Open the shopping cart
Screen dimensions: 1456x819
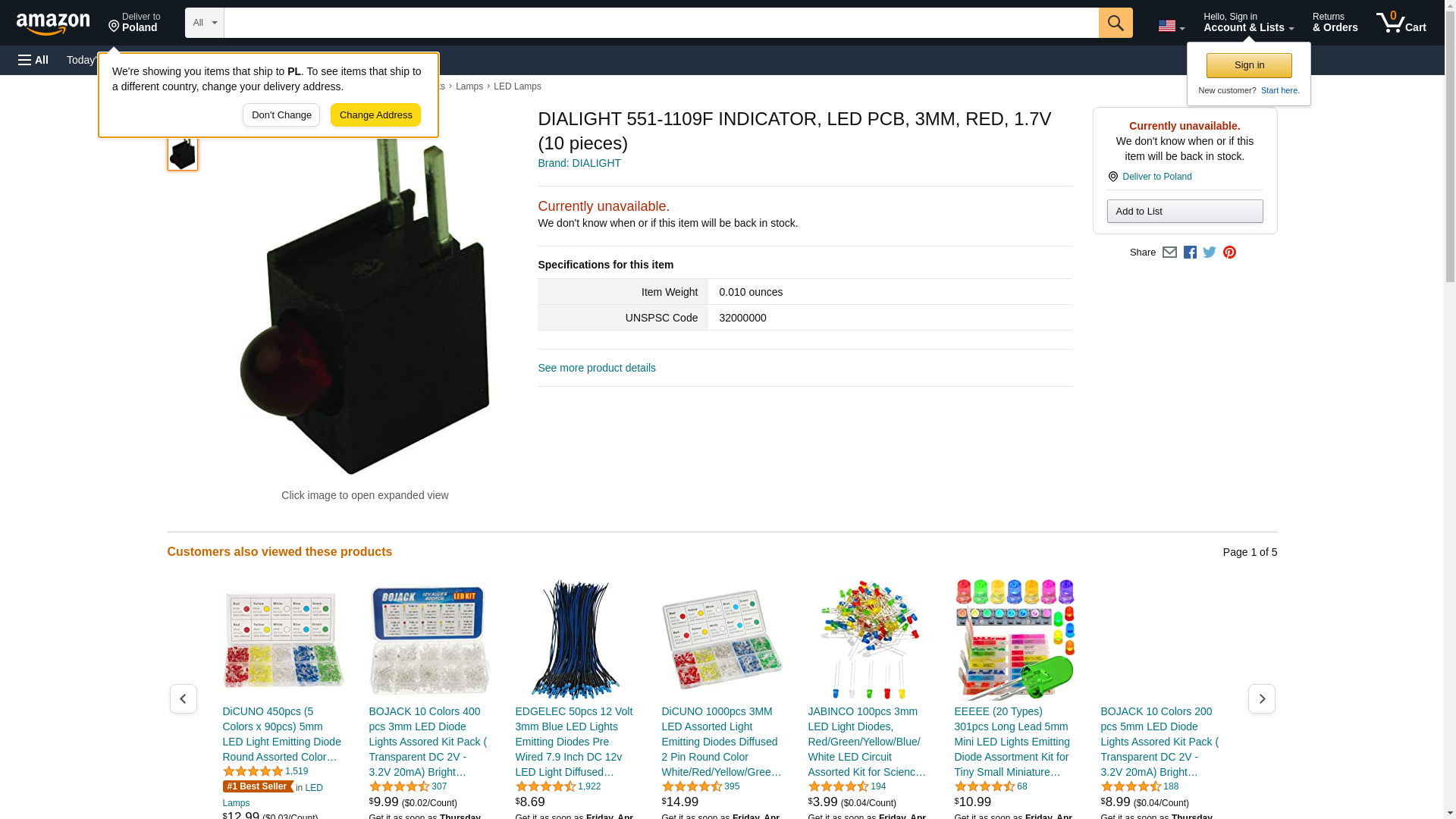(x=1401, y=23)
